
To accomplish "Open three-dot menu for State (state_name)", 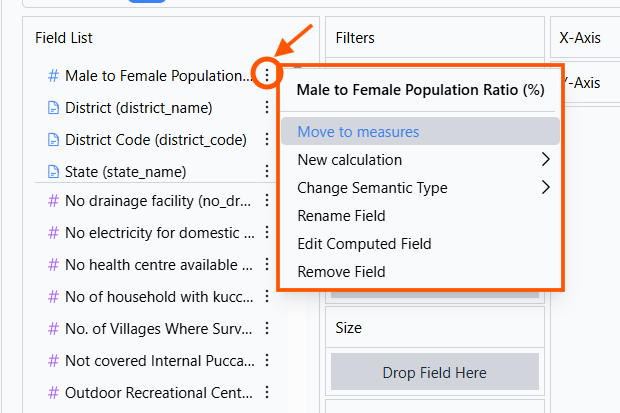I will pyautogui.click(x=266, y=171).
